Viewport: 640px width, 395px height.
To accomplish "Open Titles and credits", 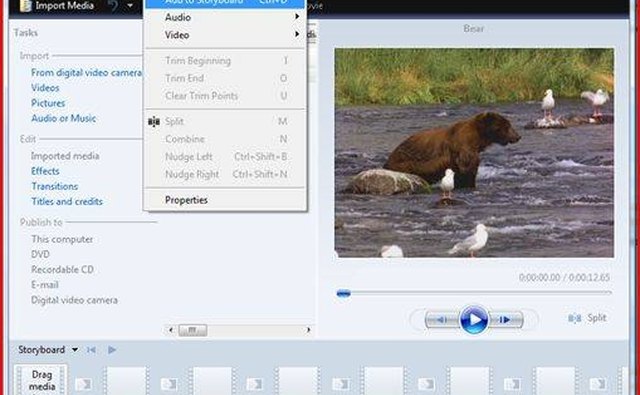I will pyautogui.click(x=67, y=201).
